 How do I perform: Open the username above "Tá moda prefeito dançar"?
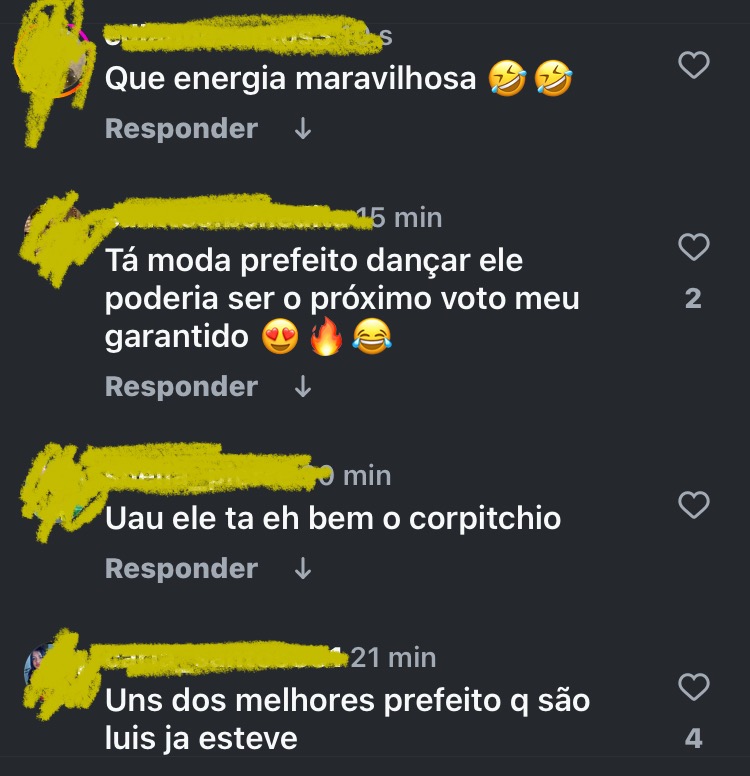230,218
